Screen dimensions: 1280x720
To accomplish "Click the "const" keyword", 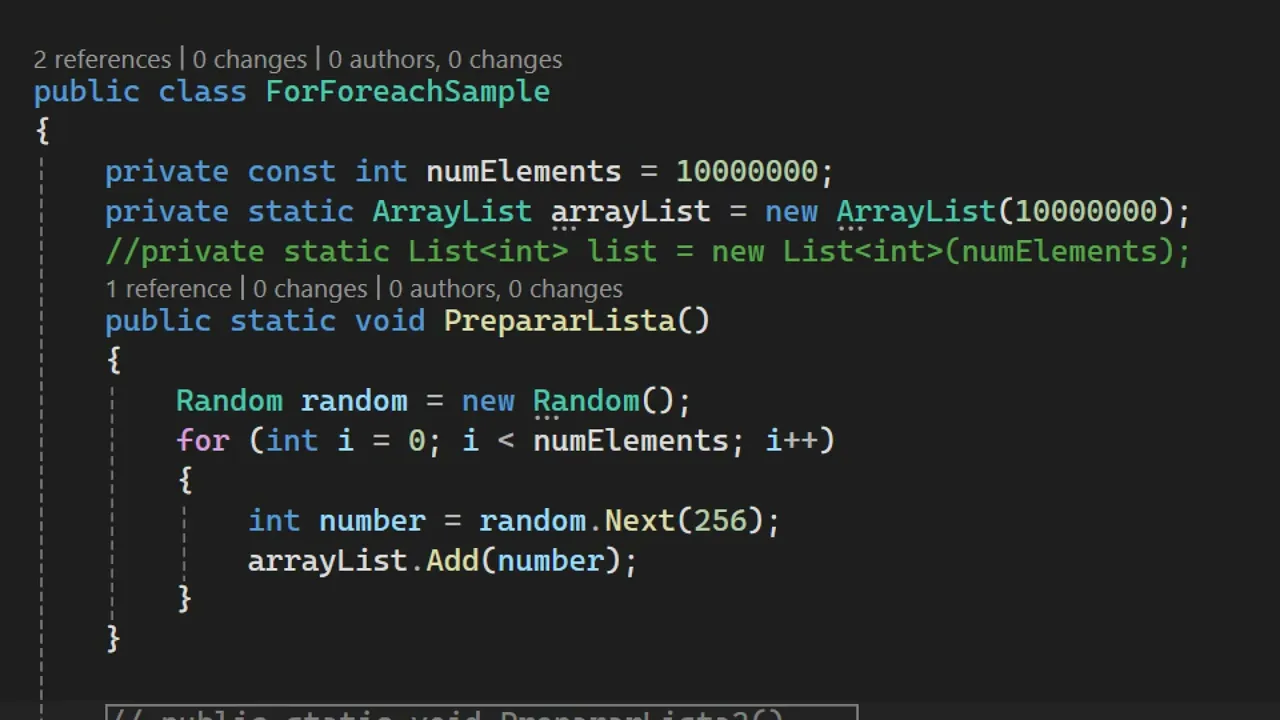I will click(292, 172).
